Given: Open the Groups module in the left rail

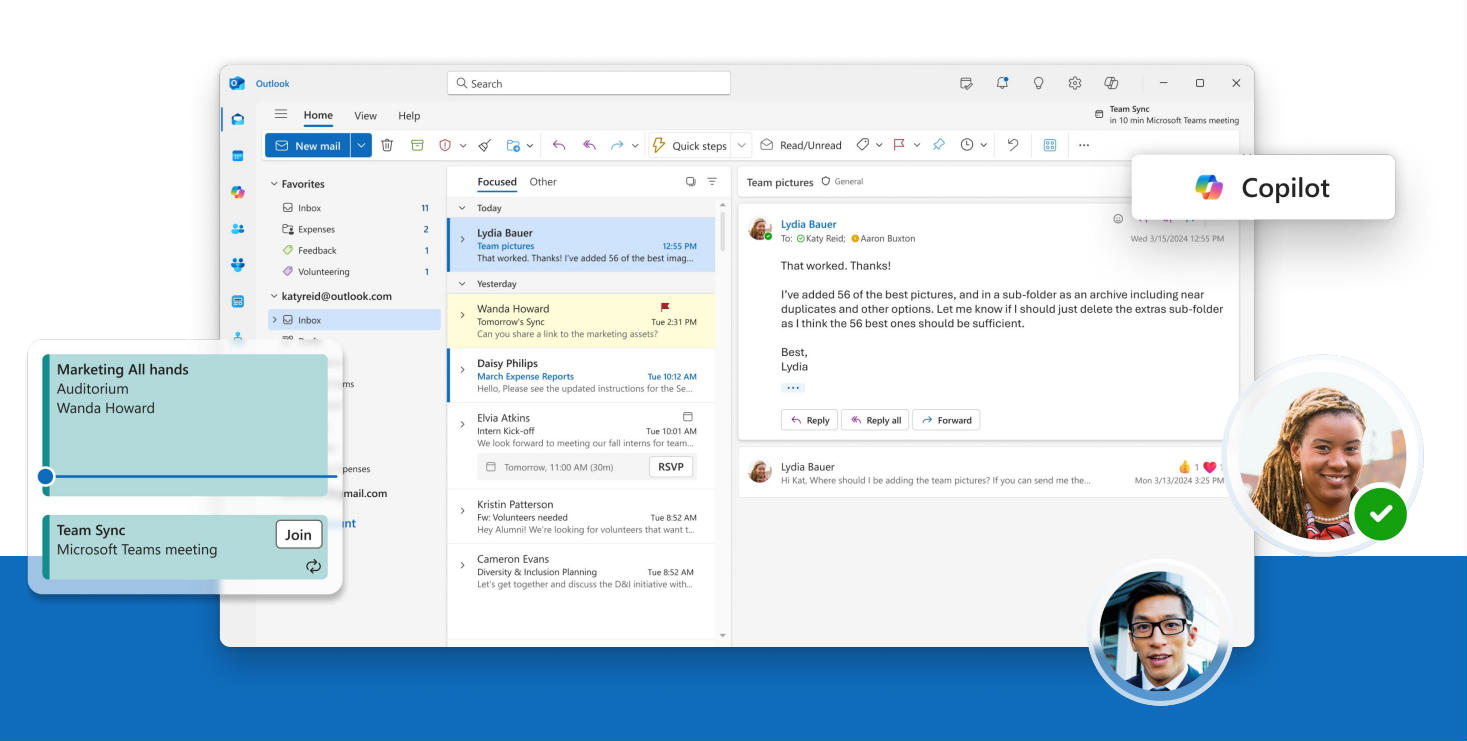Looking at the screenshot, I should (x=237, y=264).
